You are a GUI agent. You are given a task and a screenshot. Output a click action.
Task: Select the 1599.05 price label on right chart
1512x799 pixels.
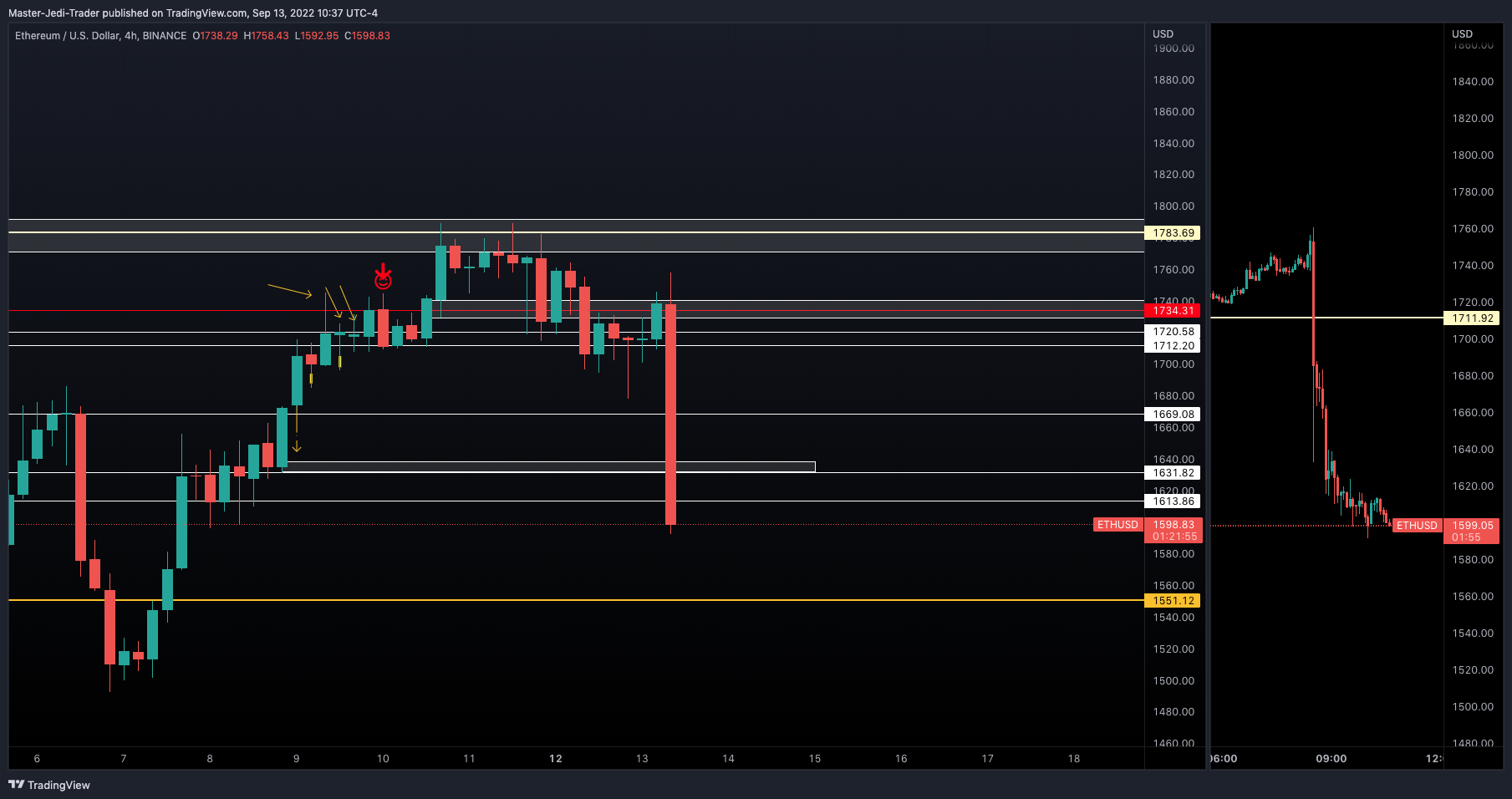[x=1472, y=526]
